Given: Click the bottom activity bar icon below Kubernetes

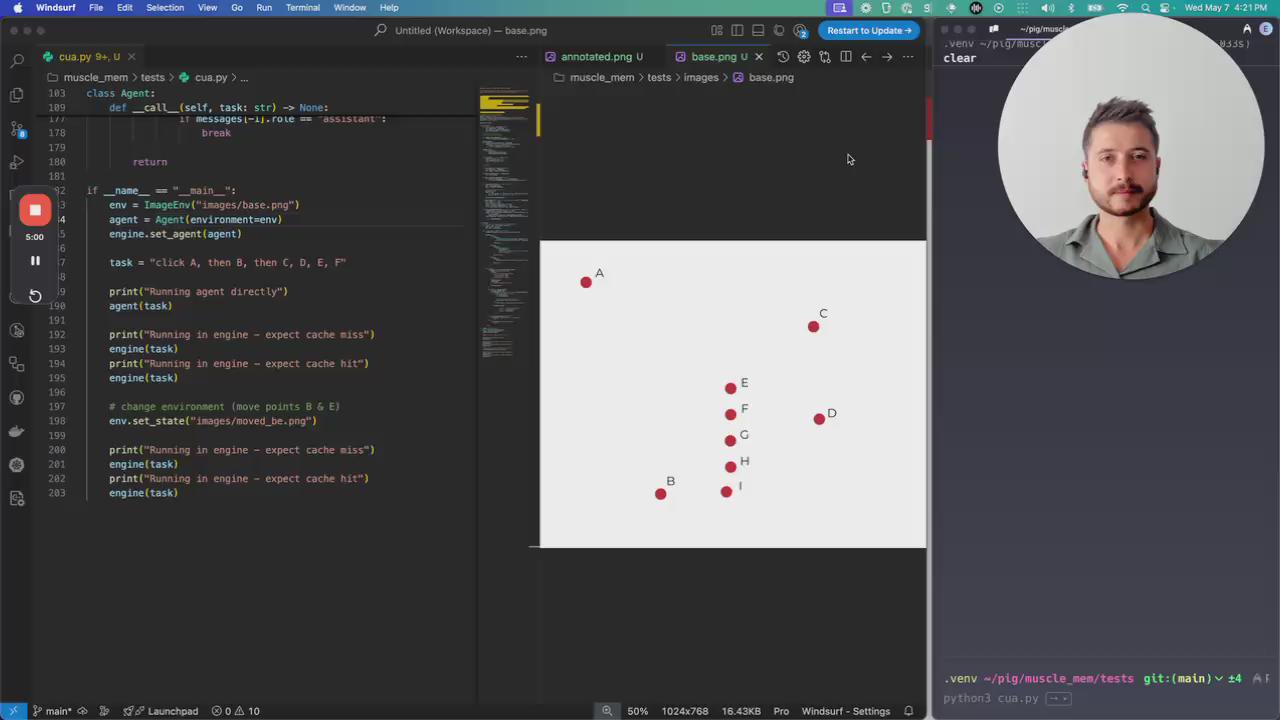Looking at the screenshot, I should pos(17,498).
